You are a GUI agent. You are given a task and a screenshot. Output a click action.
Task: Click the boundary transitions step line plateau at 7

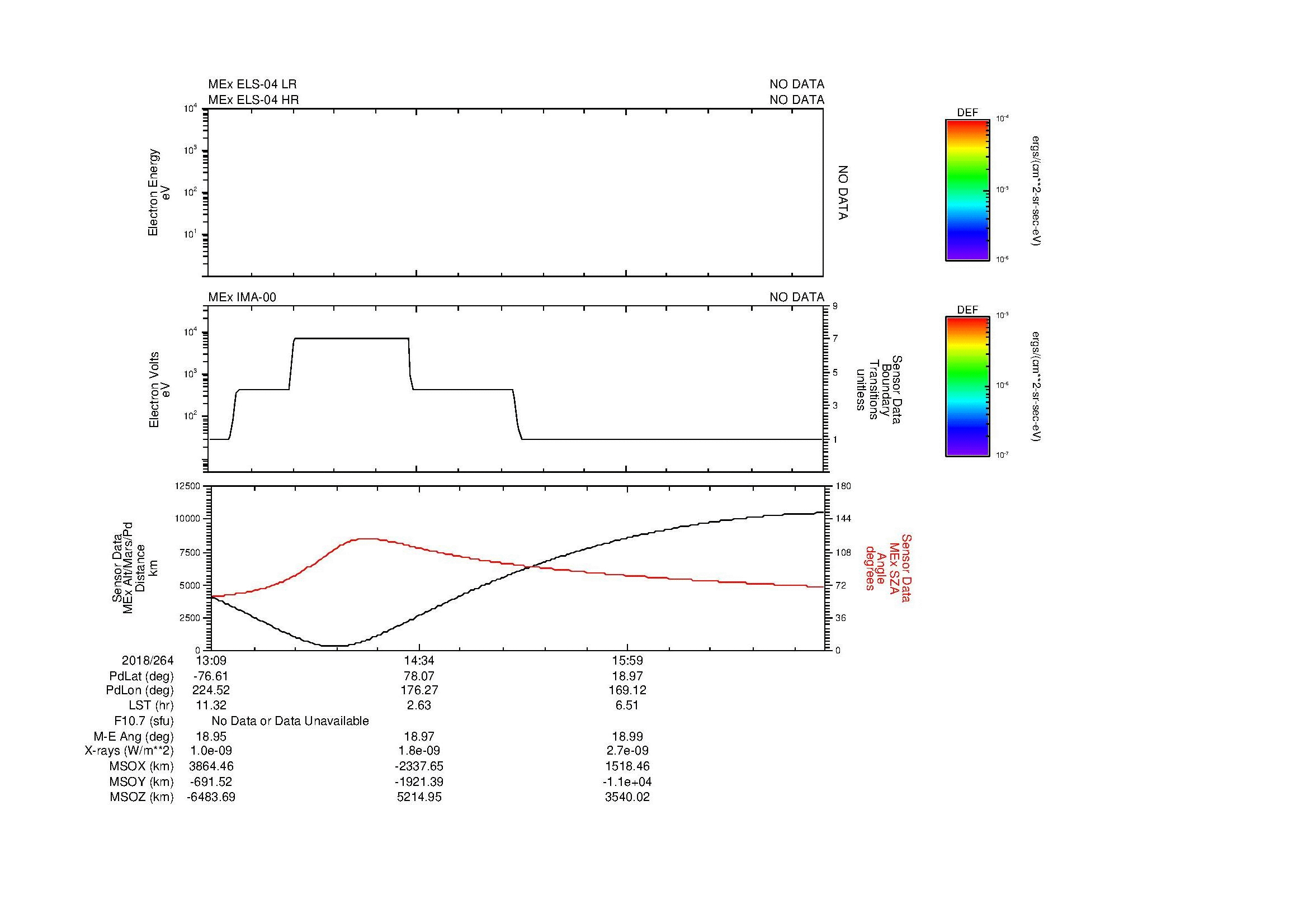351,339
